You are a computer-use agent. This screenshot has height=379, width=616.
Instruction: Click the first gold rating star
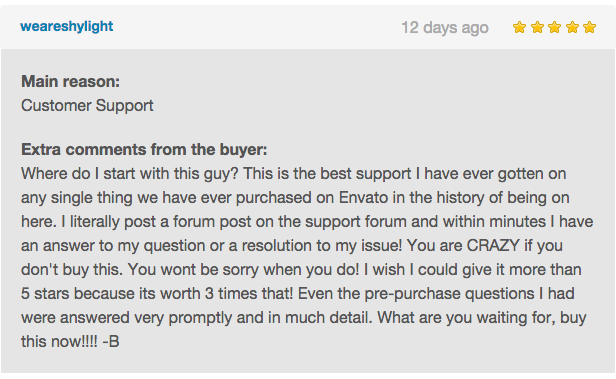(x=519, y=27)
